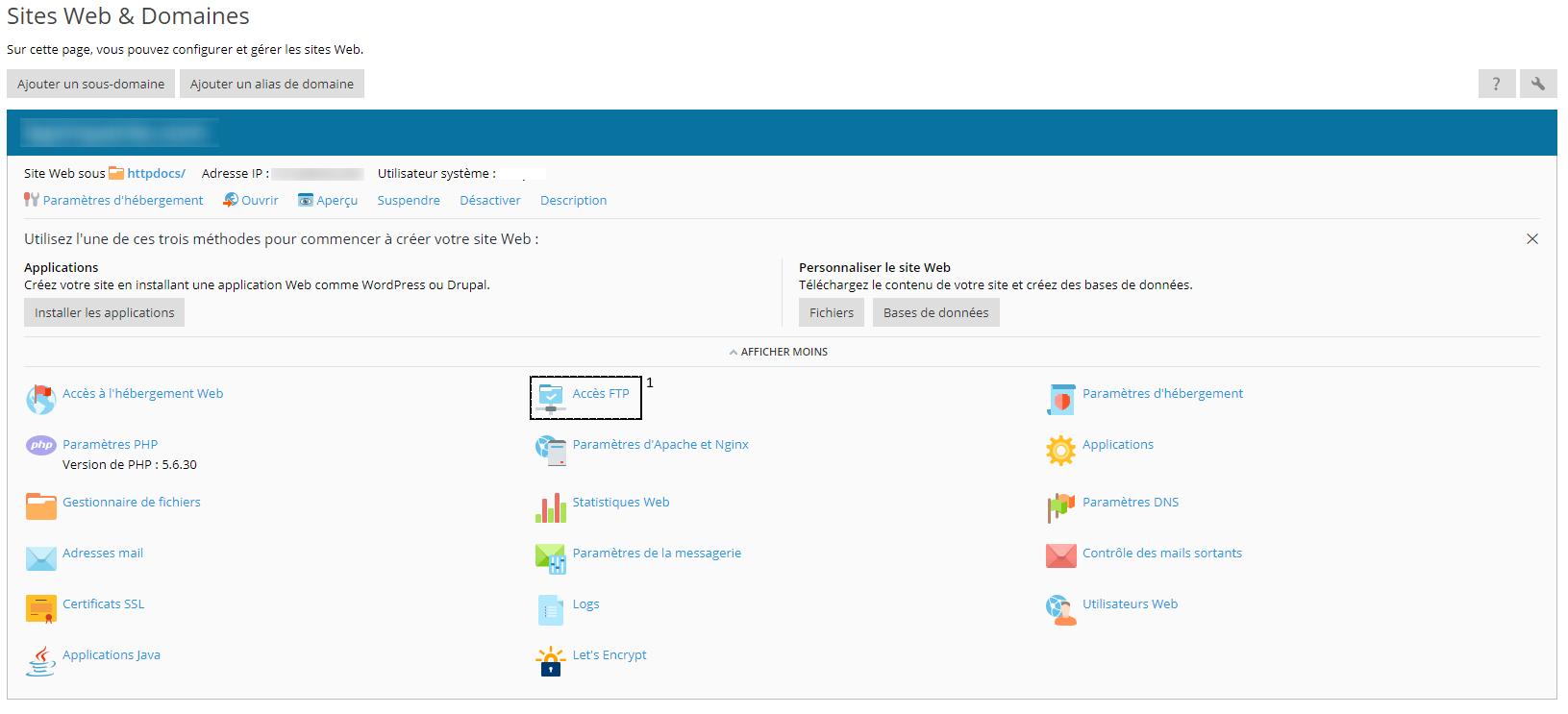
Task: Click the Adresses mail envelope icon
Action: pyautogui.click(x=40, y=558)
